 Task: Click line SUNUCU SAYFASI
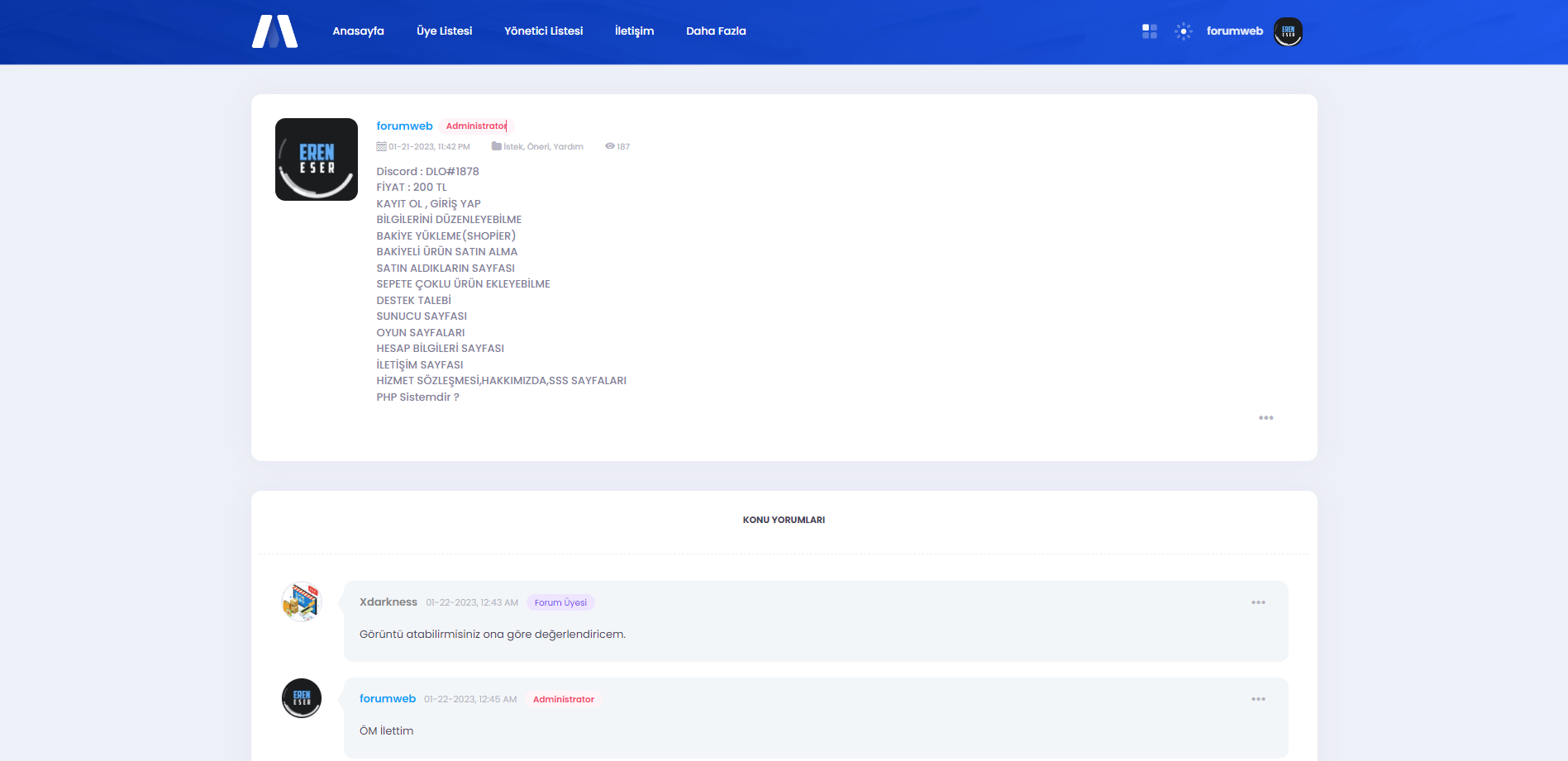coord(422,316)
